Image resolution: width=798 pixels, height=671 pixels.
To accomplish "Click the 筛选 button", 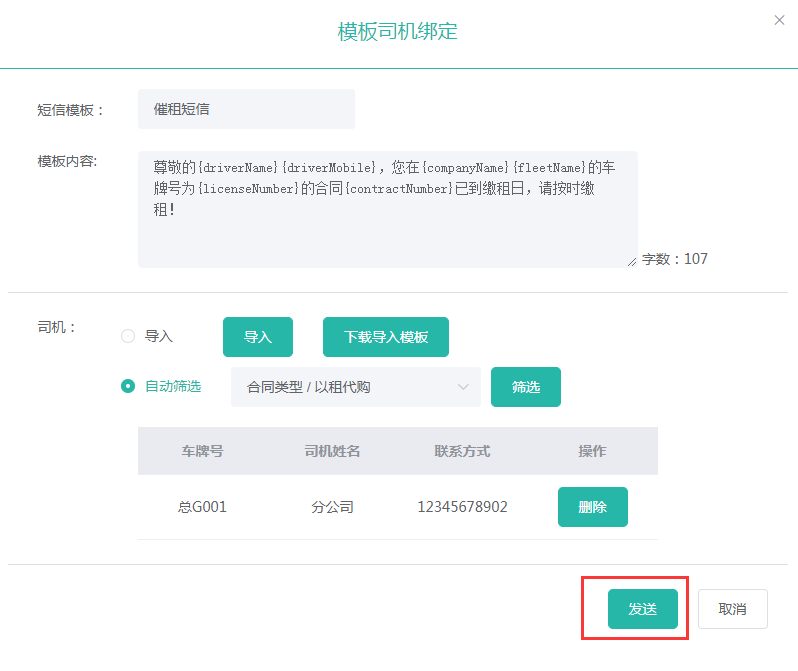I will (525, 387).
